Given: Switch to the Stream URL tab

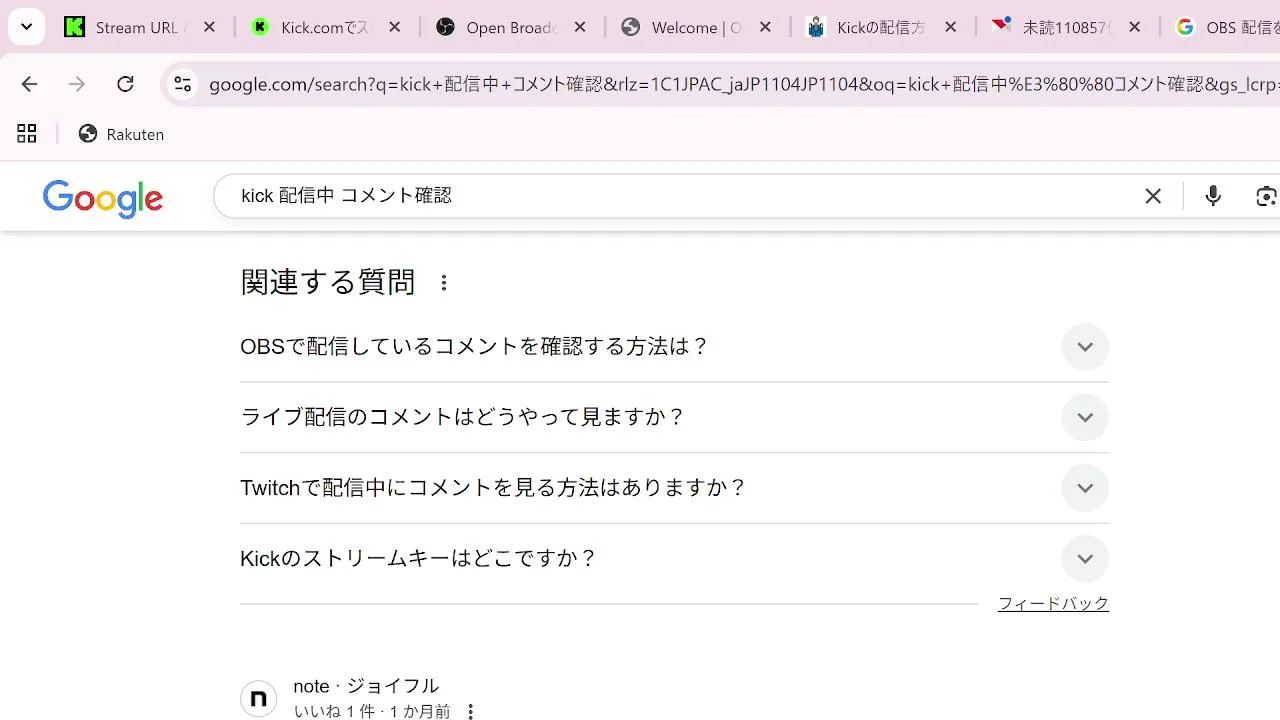Looking at the screenshot, I should tap(140, 27).
